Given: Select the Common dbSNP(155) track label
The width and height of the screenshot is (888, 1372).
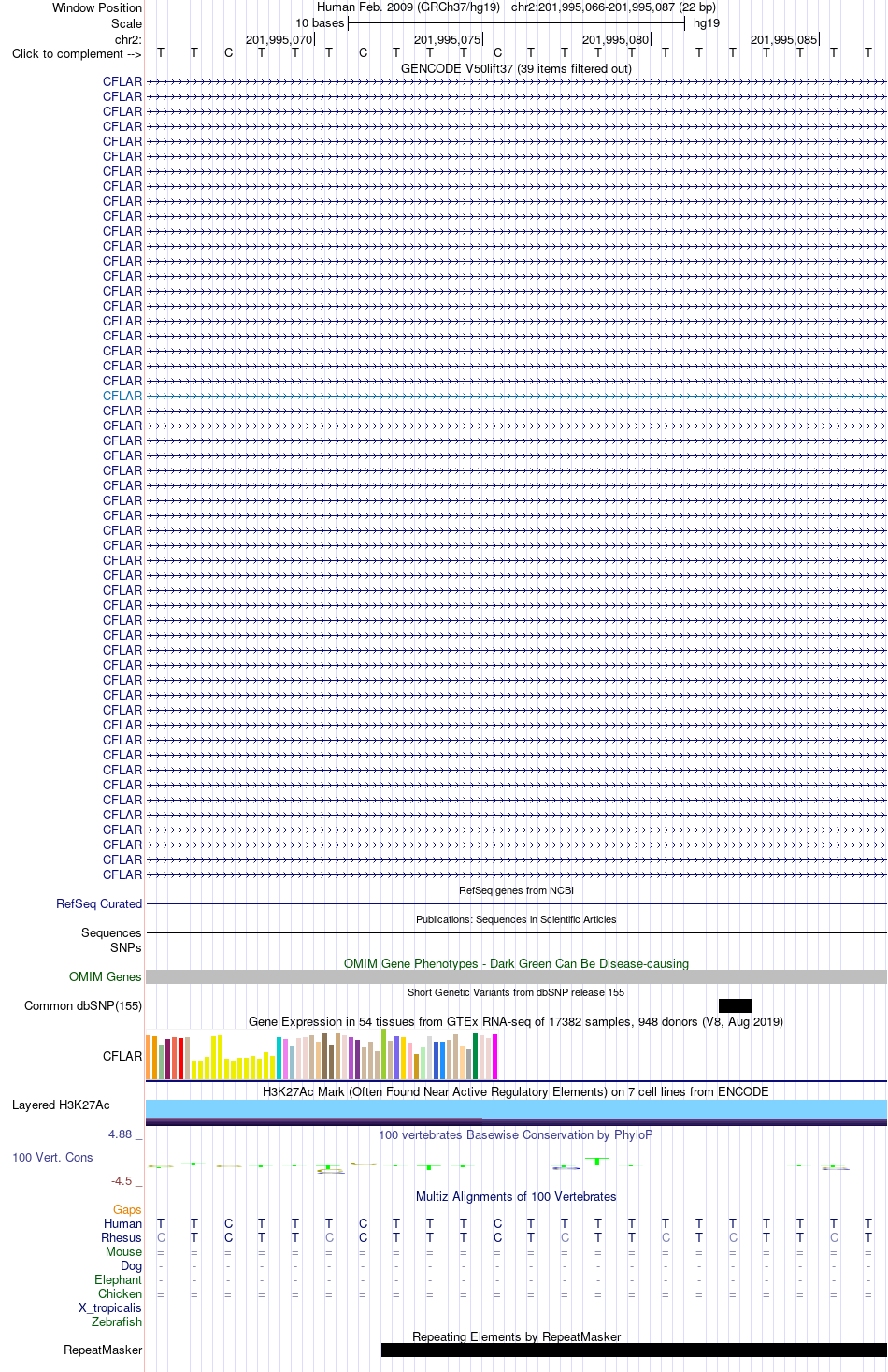Looking at the screenshot, I should click(x=83, y=1005).
